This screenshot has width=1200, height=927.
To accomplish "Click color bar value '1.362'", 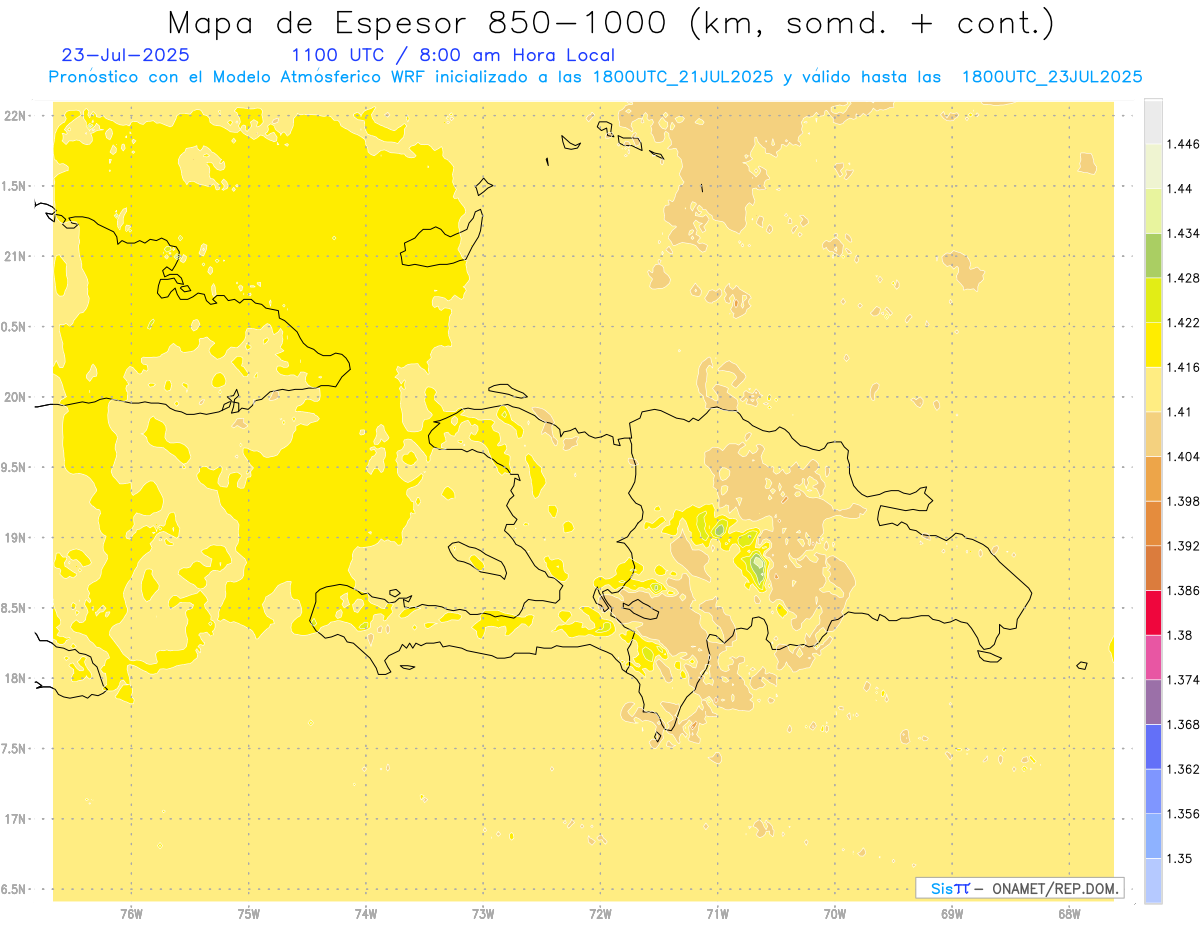I will pos(1182,769).
